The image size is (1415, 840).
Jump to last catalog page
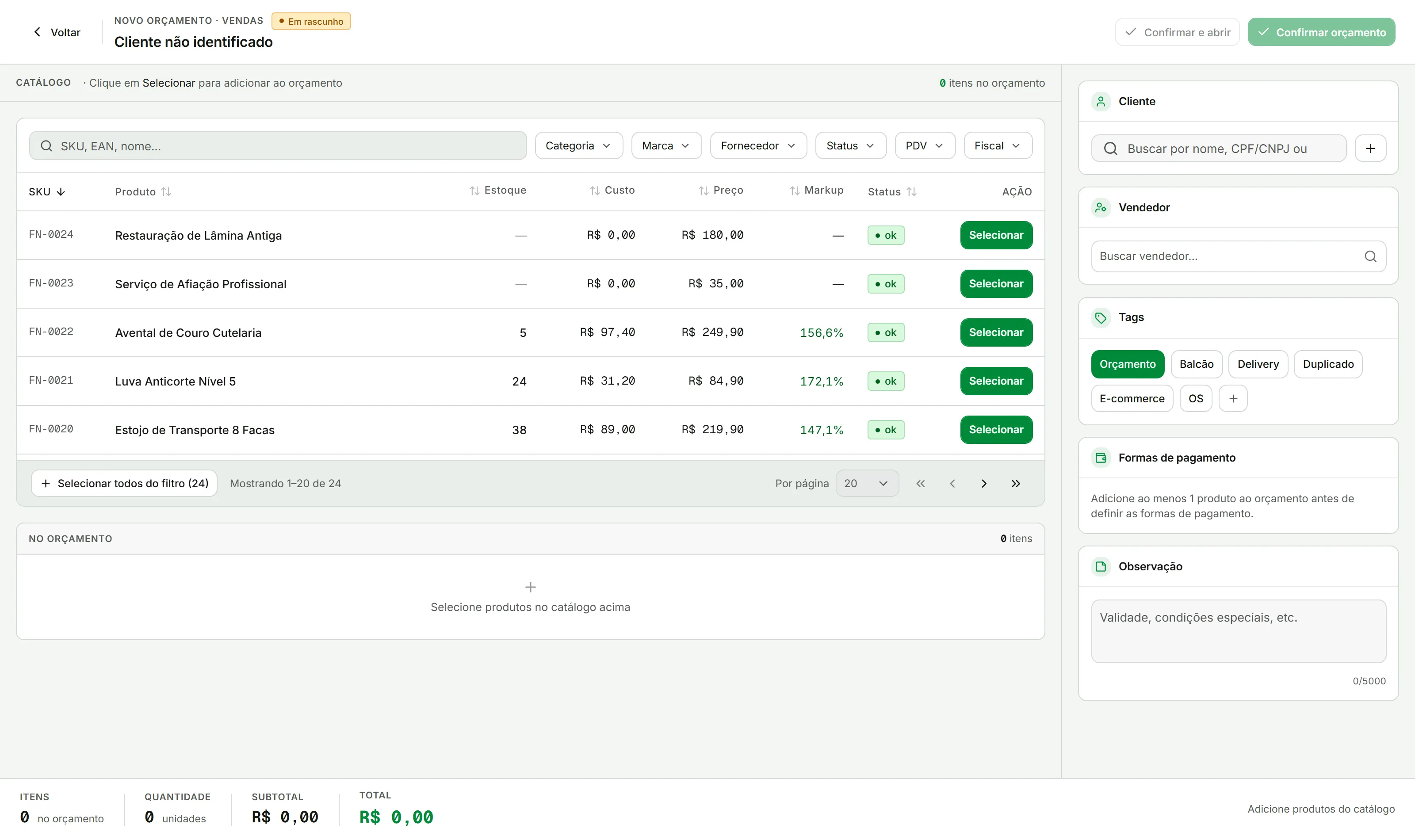point(1015,483)
